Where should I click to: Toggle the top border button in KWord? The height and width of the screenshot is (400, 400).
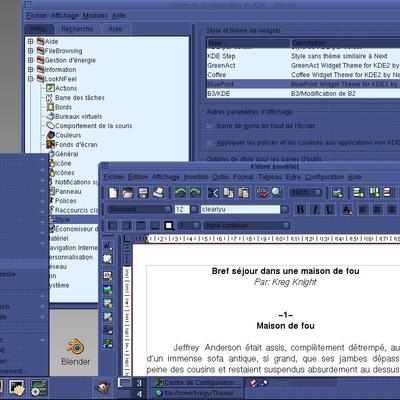[x=141, y=226]
